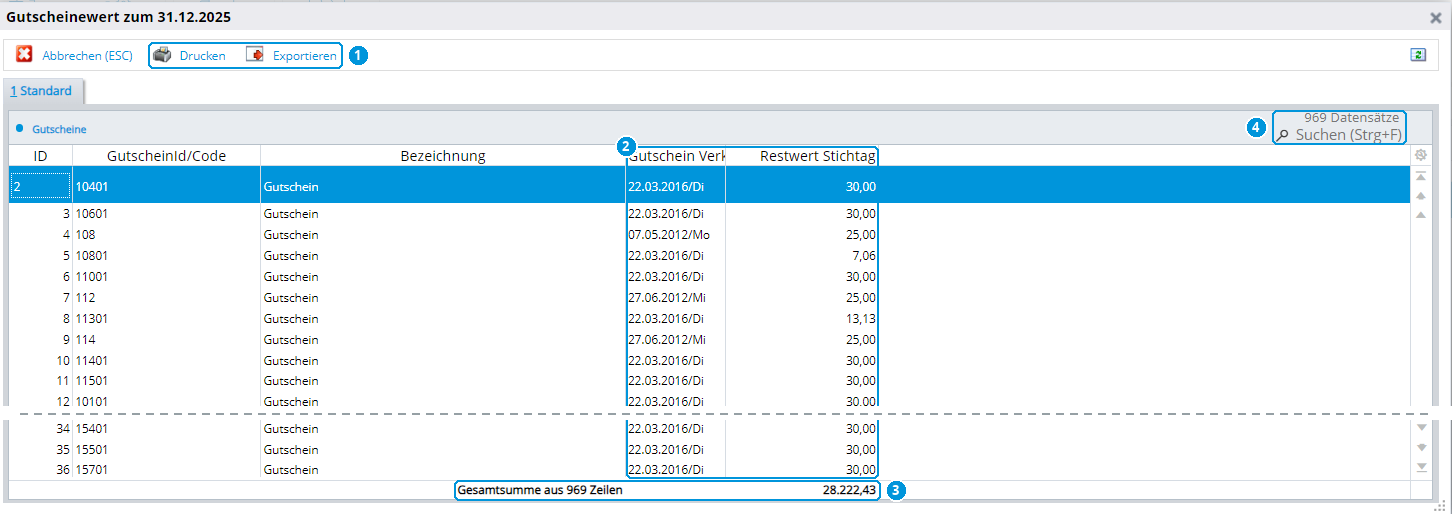Screen dimensions: 1452x514
Task: Click the page-down arrow in the navigator
Action: (1420, 447)
